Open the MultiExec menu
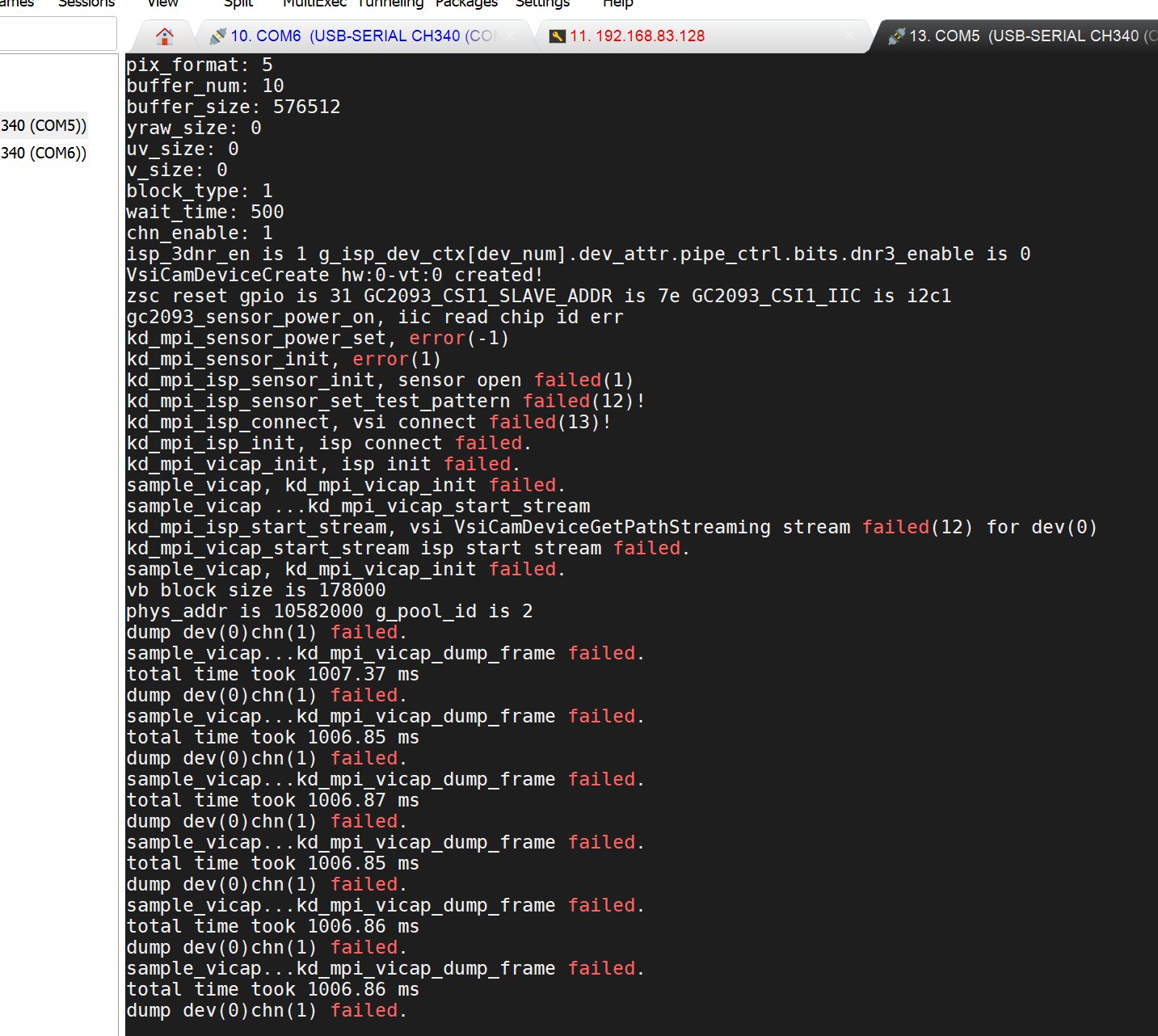The height and width of the screenshot is (1036, 1158). click(314, 3)
